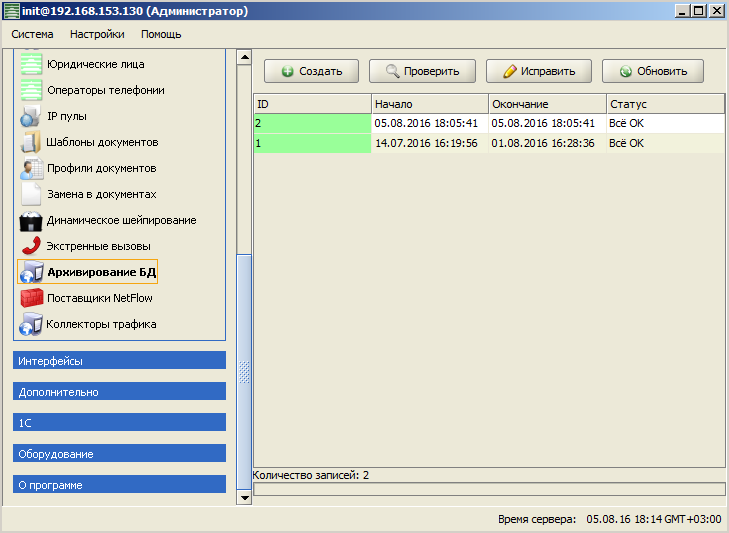Open Поставщики NetFlow item

[99, 298]
